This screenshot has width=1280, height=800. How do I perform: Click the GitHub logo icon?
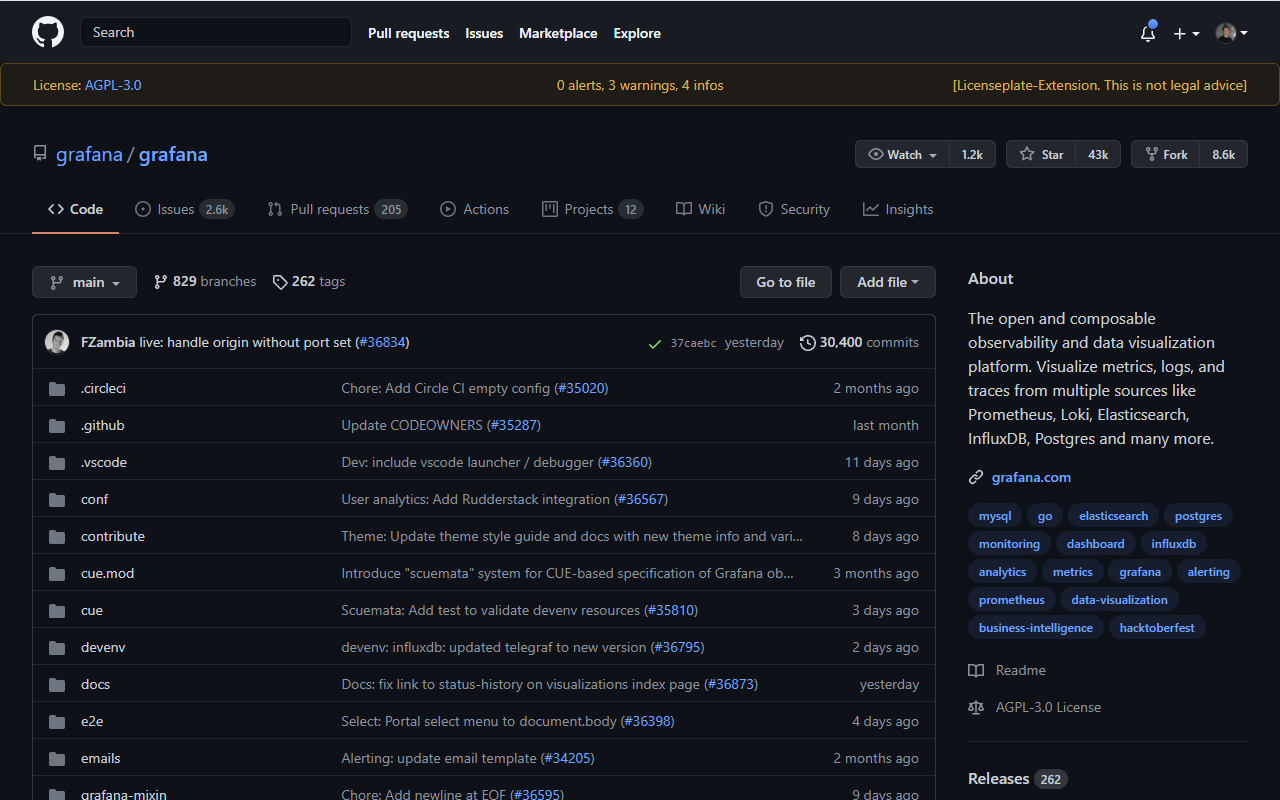click(48, 32)
